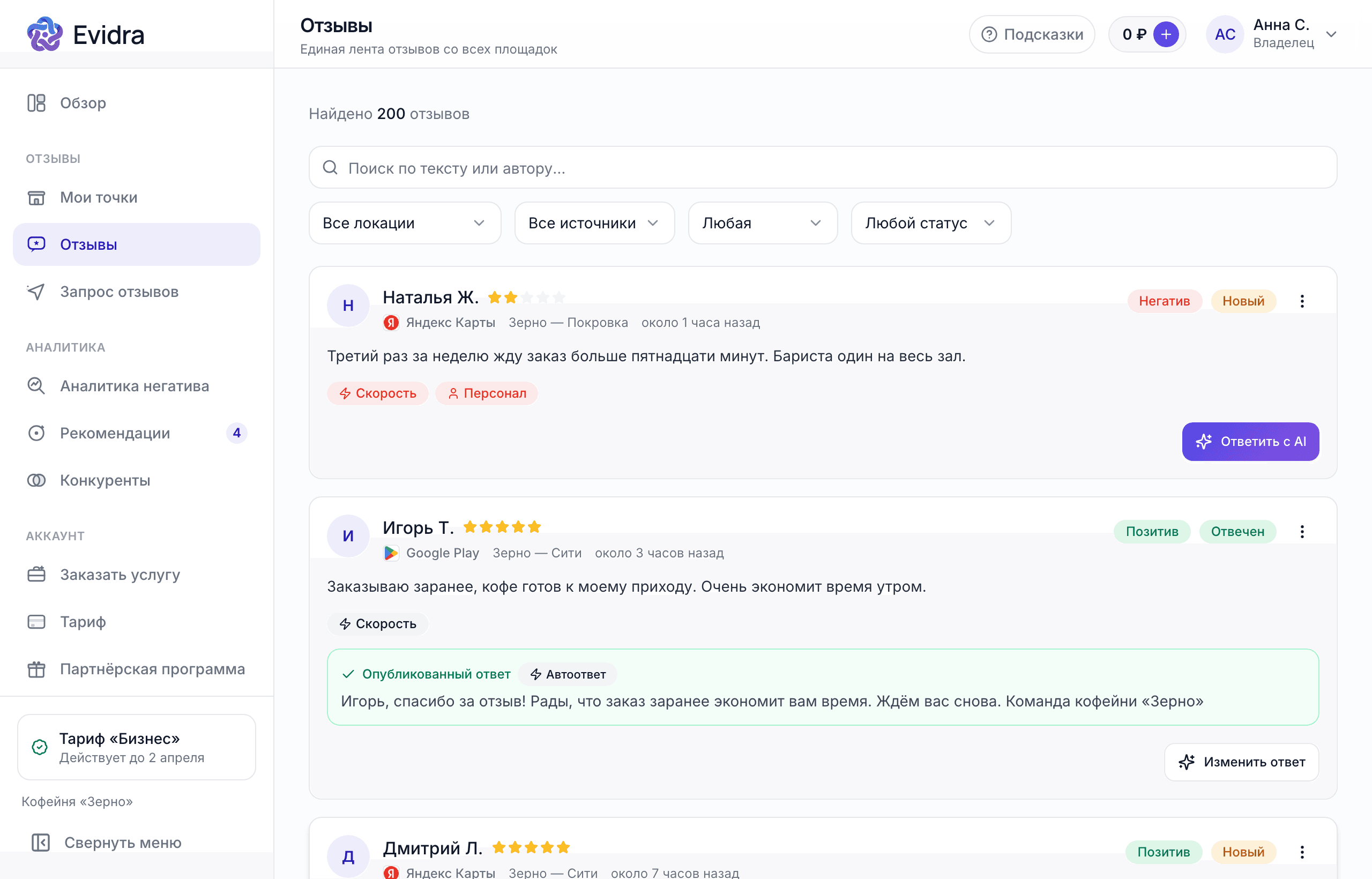Click the Рекомендации sidebar icon
Image resolution: width=1372 pixels, height=879 pixels.
pos(36,433)
